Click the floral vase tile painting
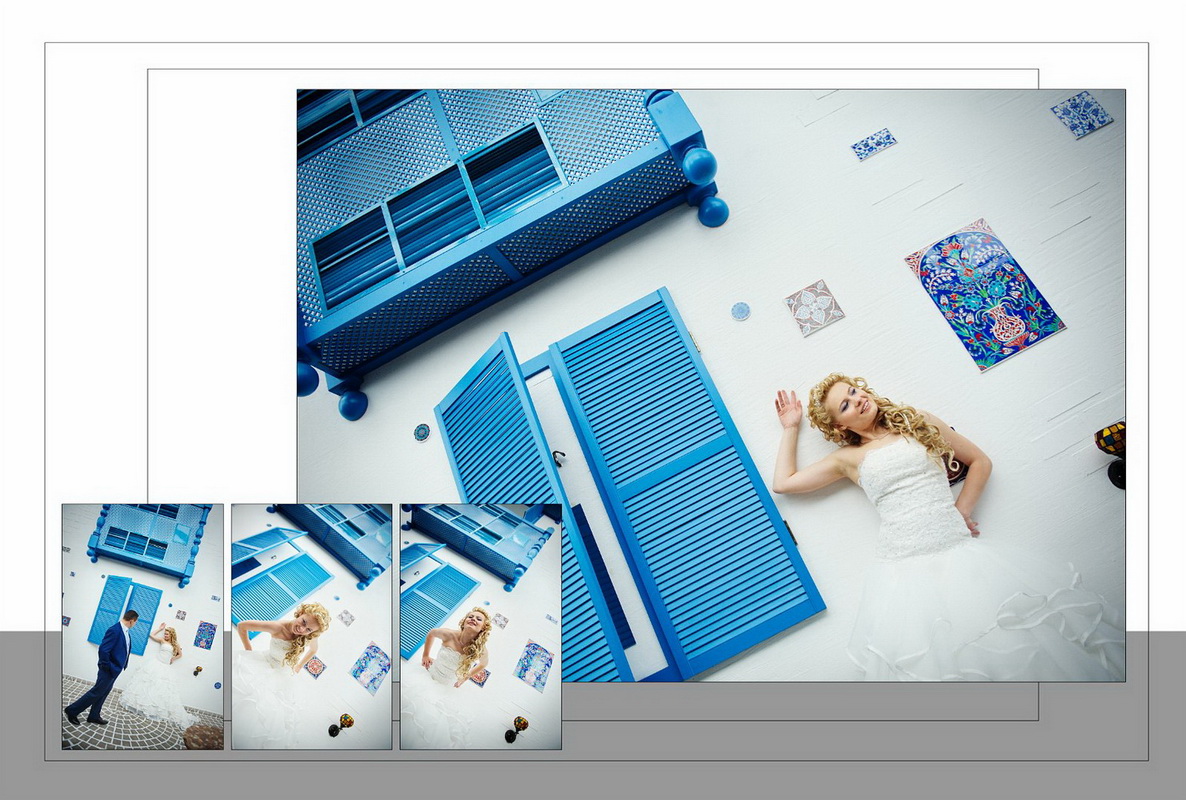1186x800 pixels. tap(984, 294)
